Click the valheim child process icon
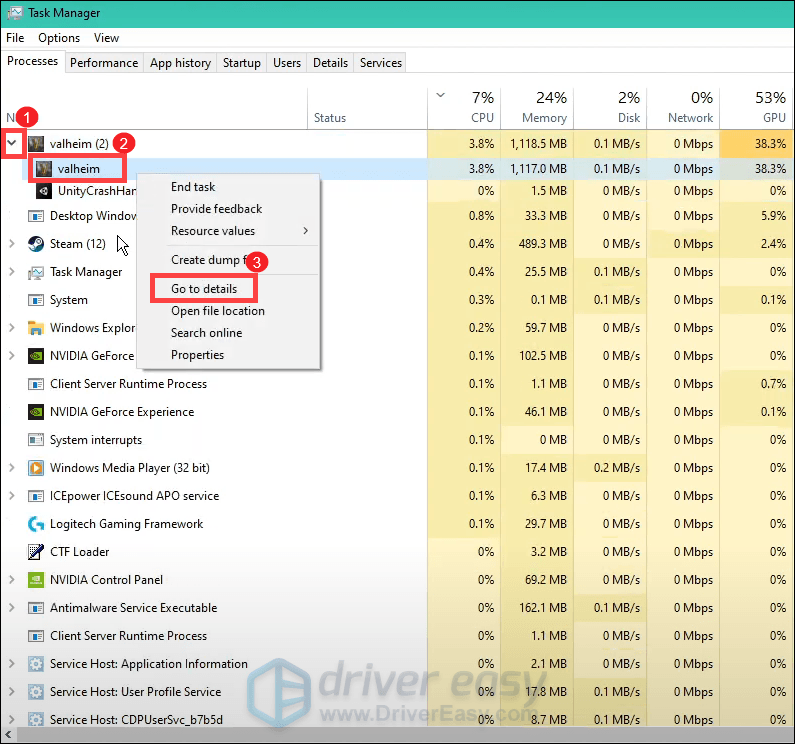 coord(44,168)
